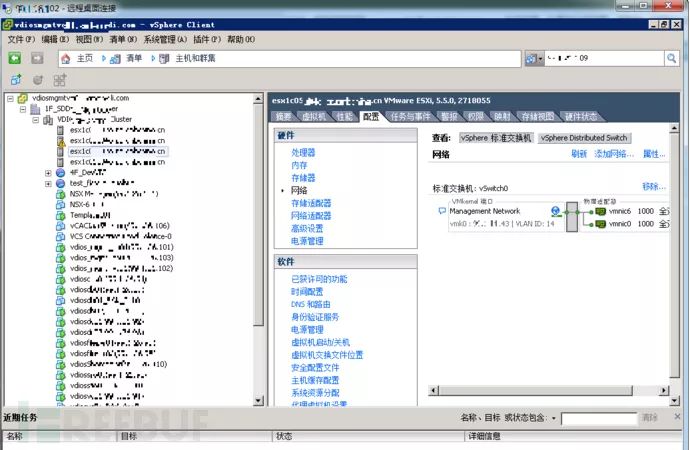Screen dimensions: 690x450
Task: Click the search text field in toolbar
Action: 604,58
